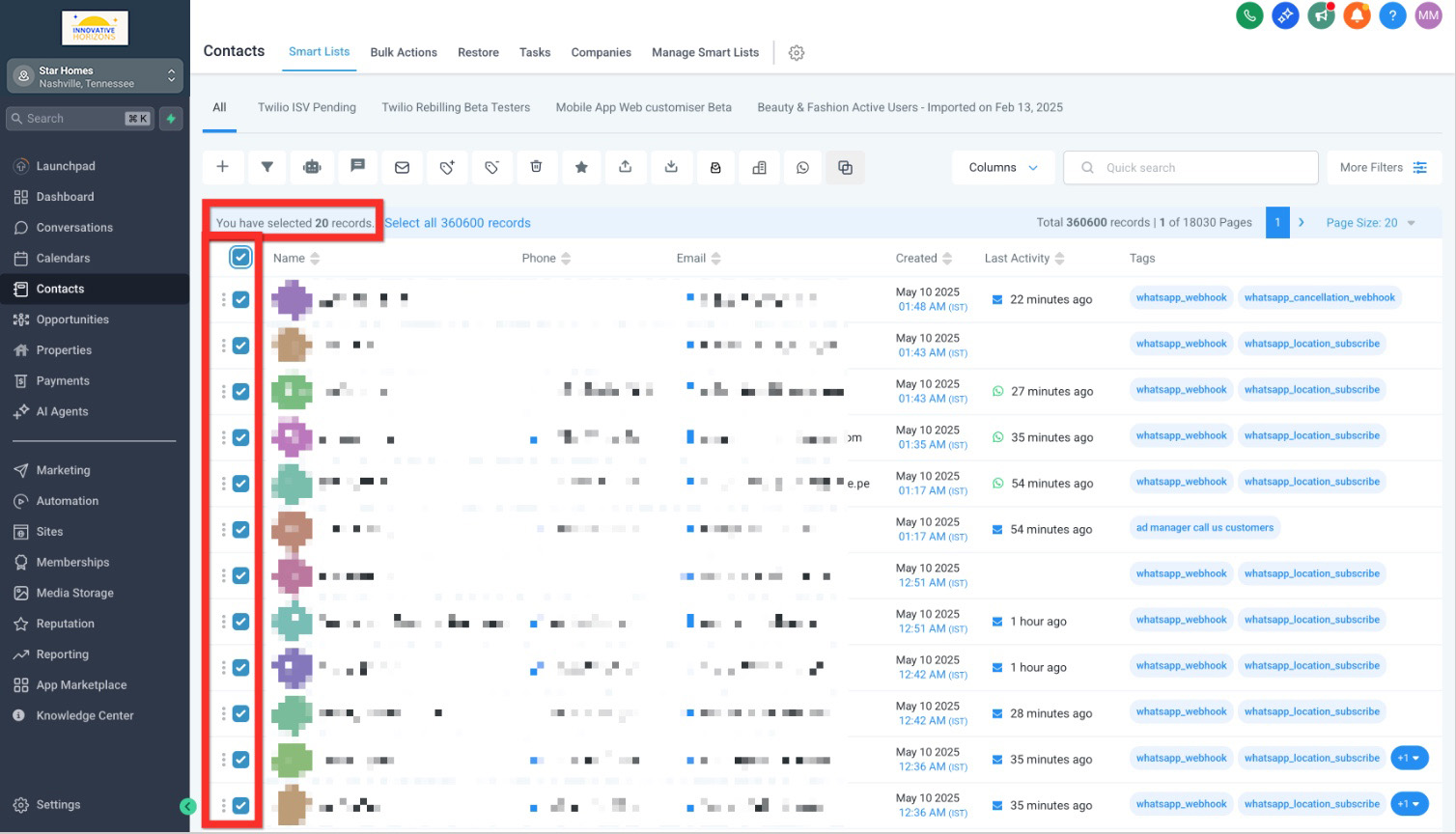The image size is (1456, 834).
Task: Click the Delete contacts trash icon
Action: click(x=536, y=167)
